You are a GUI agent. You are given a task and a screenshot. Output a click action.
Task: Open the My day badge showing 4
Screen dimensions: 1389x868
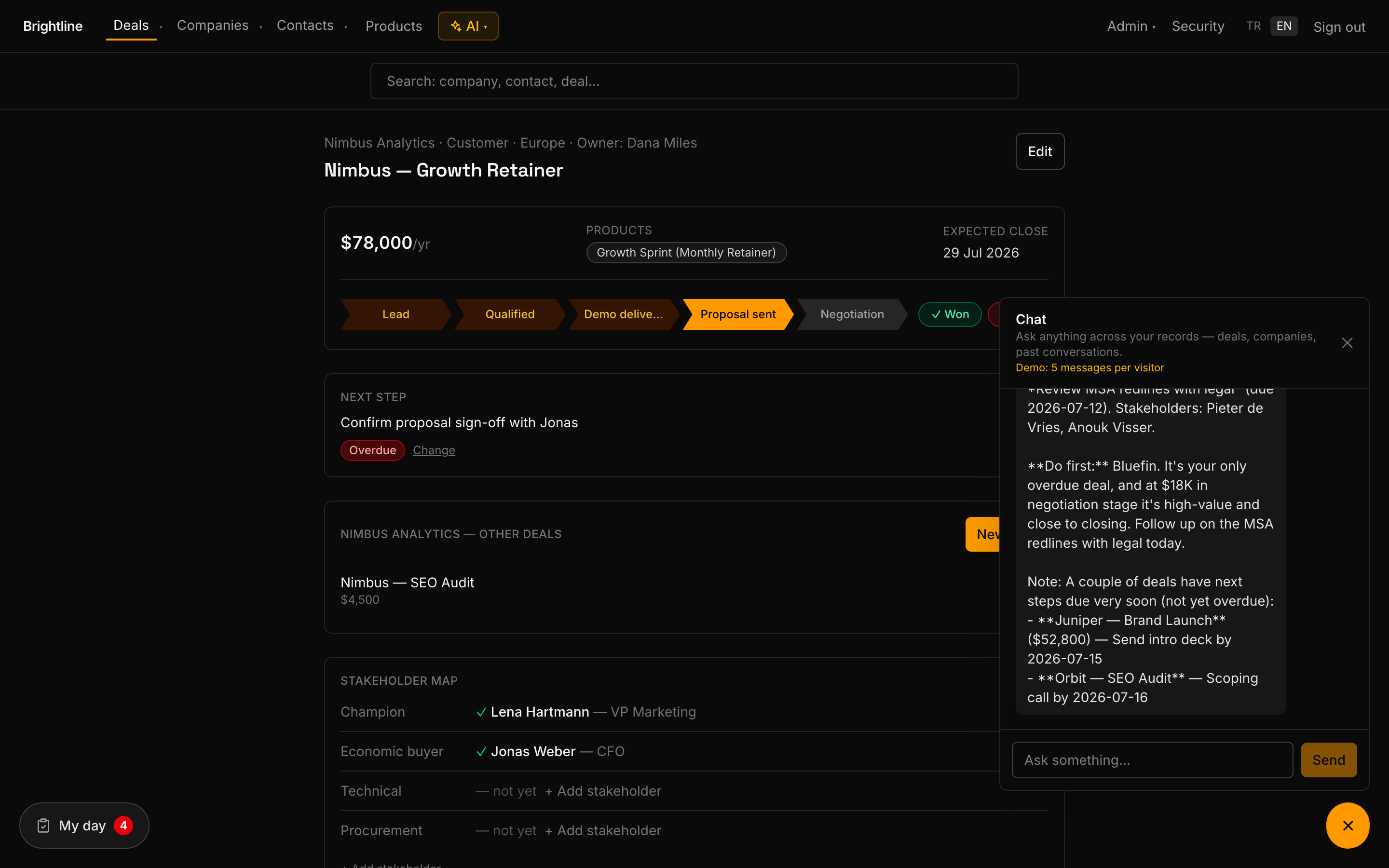click(123, 825)
